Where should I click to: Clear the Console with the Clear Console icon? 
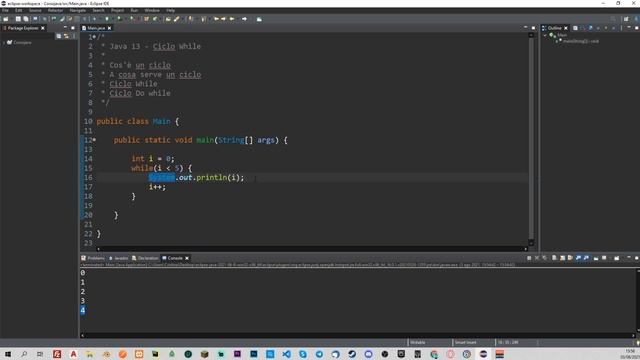554,258
